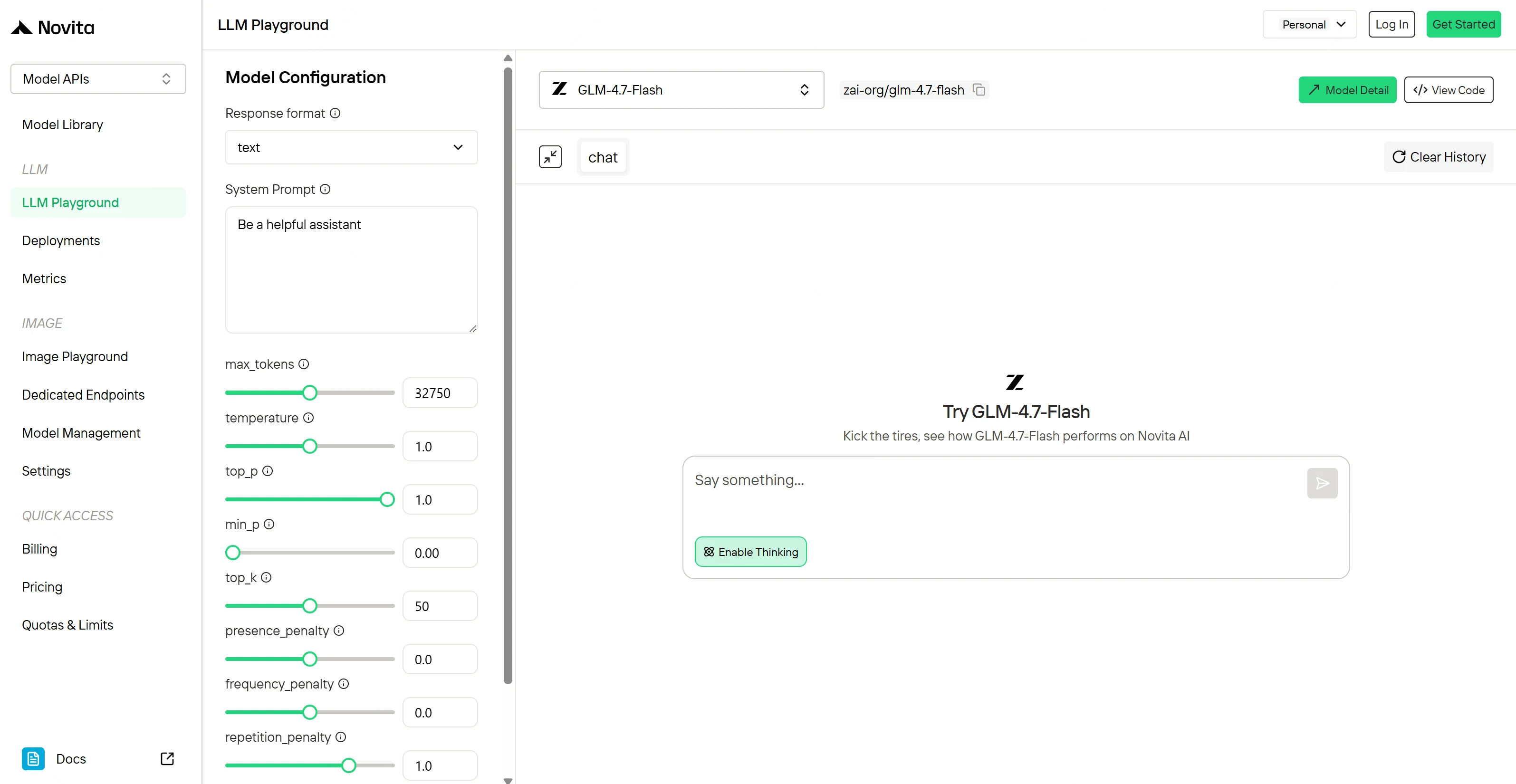Open the Response format text dropdown
The width and height of the screenshot is (1516, 784).
click(x=351, y=147)
